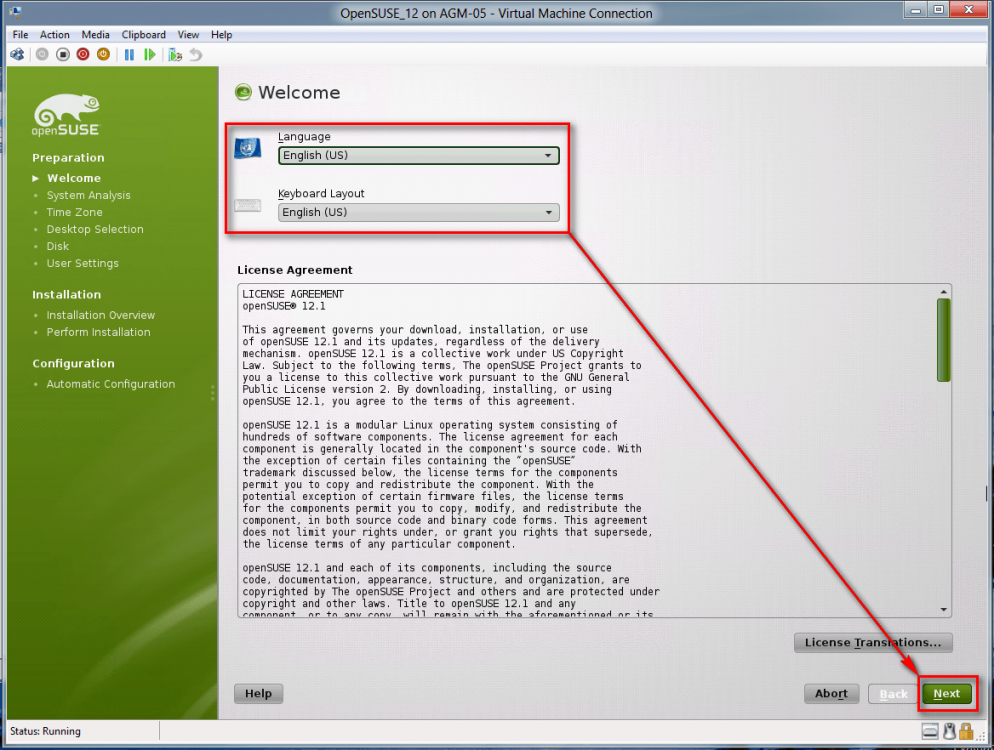Click the Revert arrow icon
This screenshot has width=994, height=750.
(x=196, y=55)
